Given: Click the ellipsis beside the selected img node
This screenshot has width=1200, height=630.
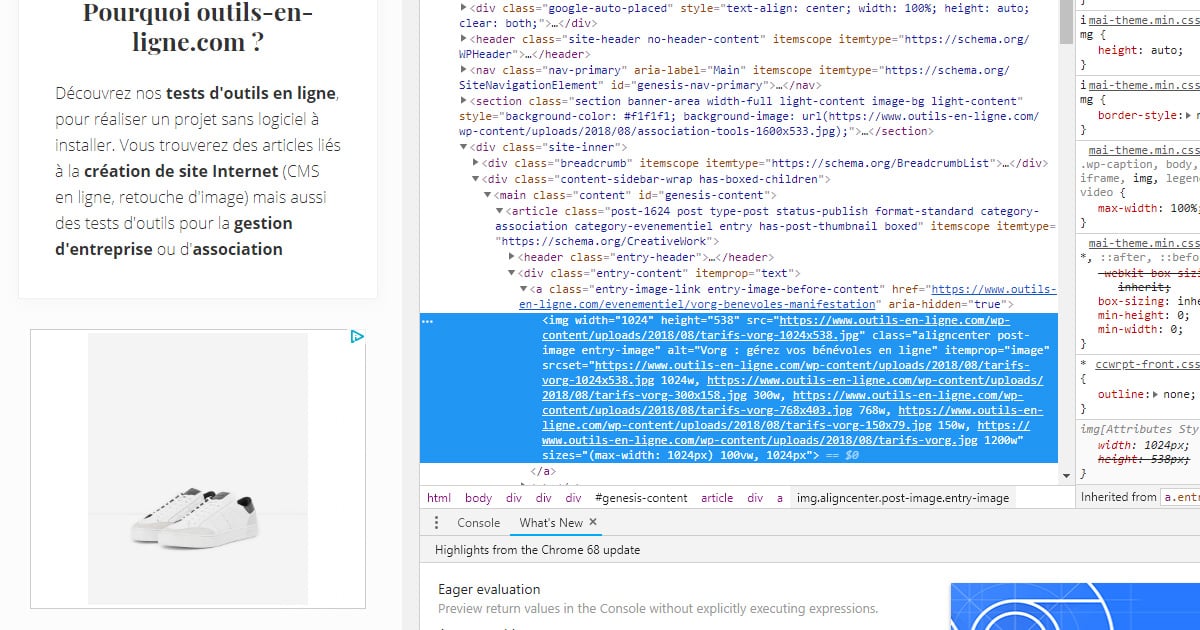Looking at the screenshot, I should [x=428, y=322].
